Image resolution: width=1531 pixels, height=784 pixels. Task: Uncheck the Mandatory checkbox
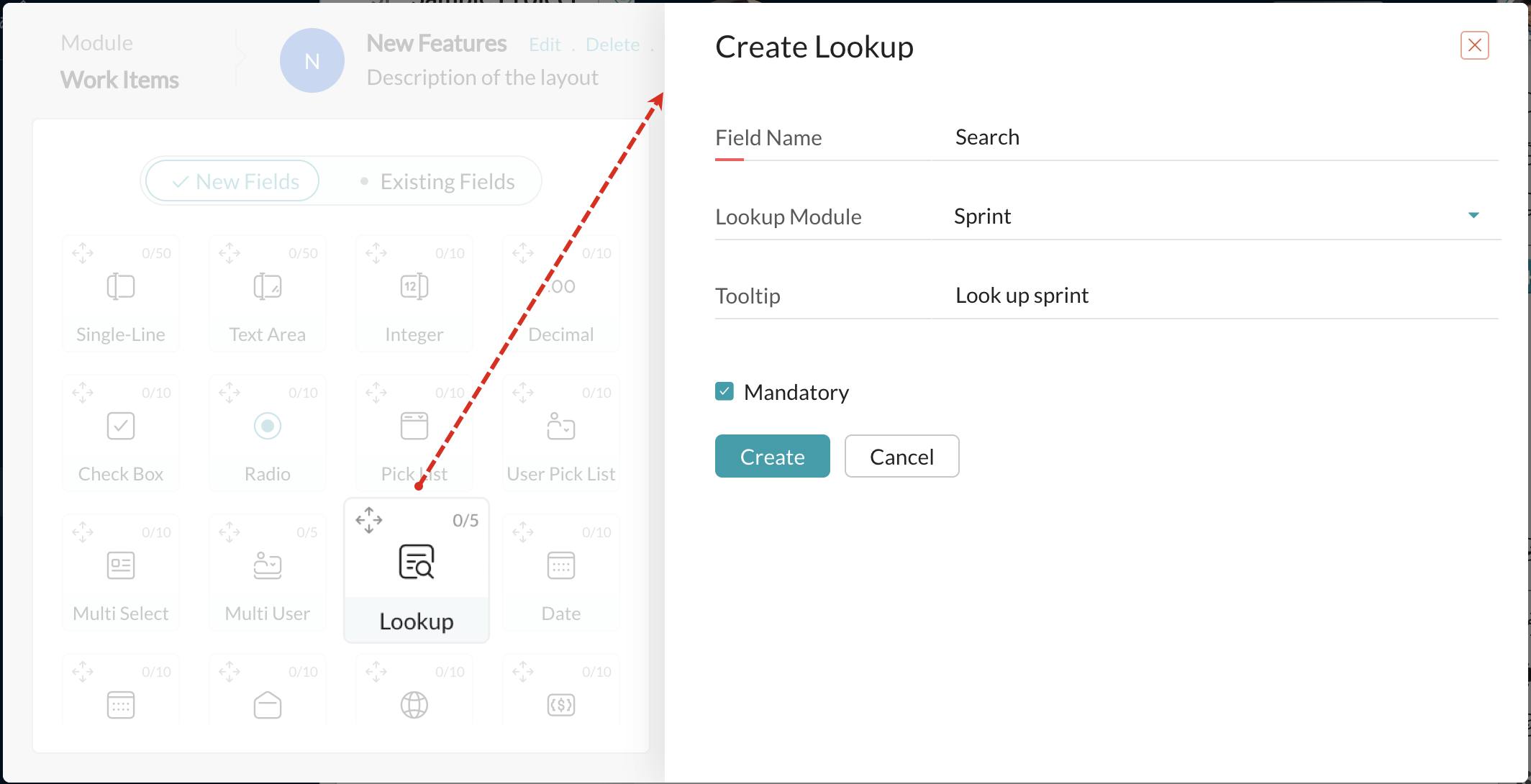click(724, 391)
